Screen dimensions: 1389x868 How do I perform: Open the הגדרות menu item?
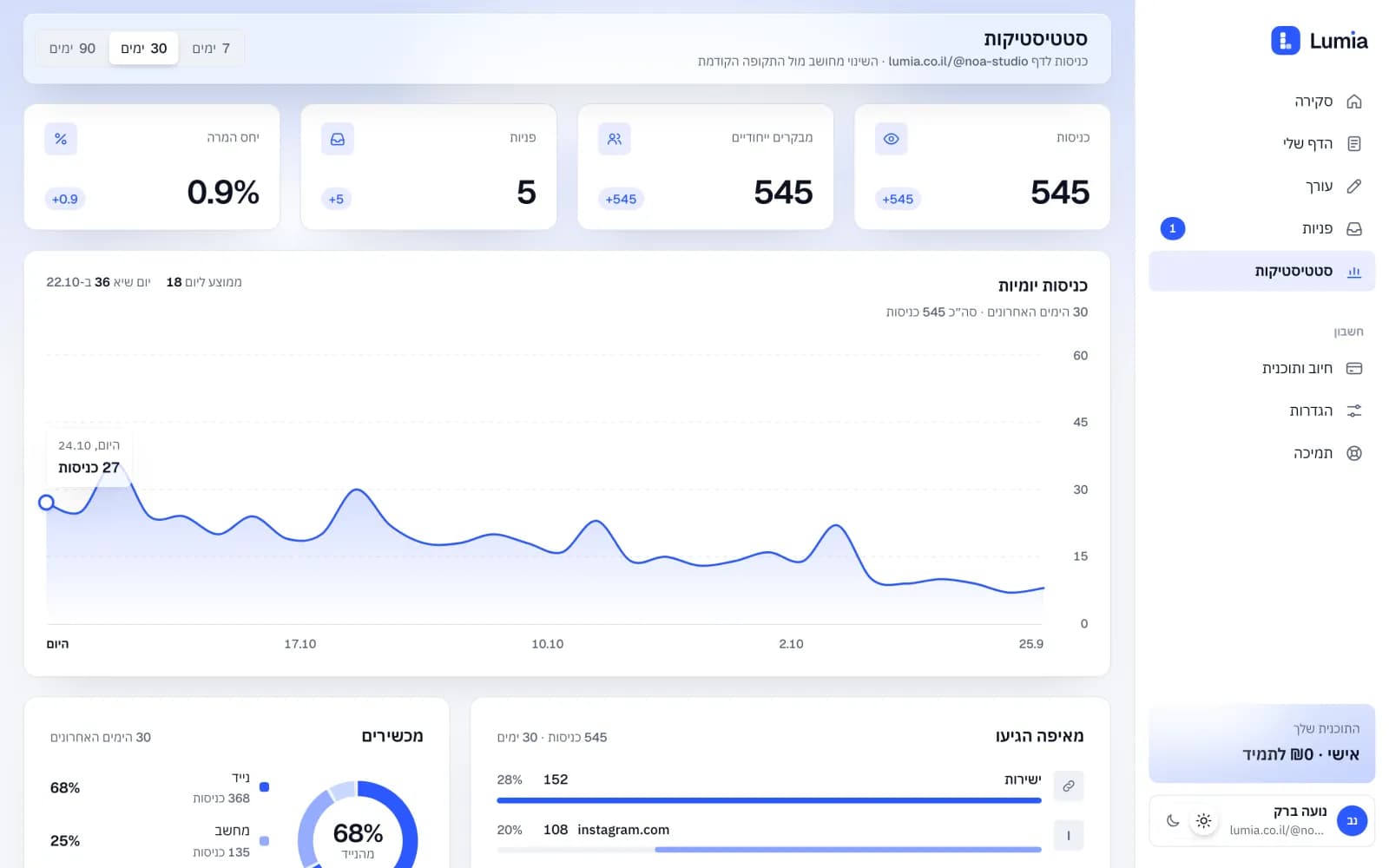click(1261, 411)
